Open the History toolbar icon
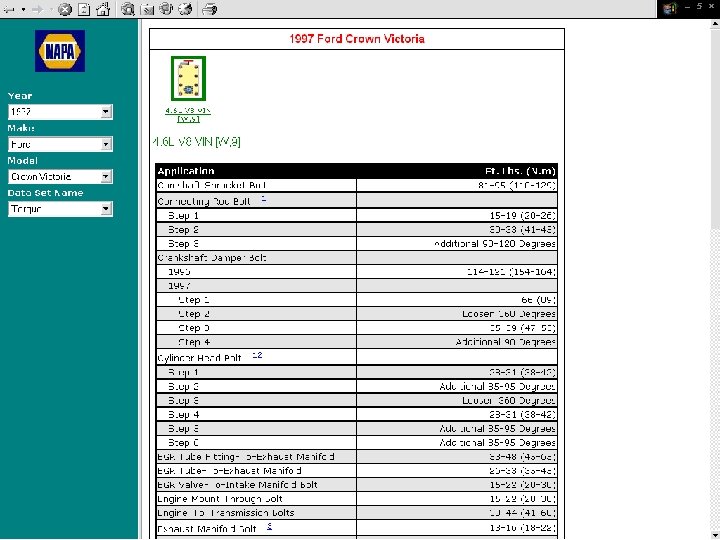This screenshot has height=540, width=720. pos(186,9)
